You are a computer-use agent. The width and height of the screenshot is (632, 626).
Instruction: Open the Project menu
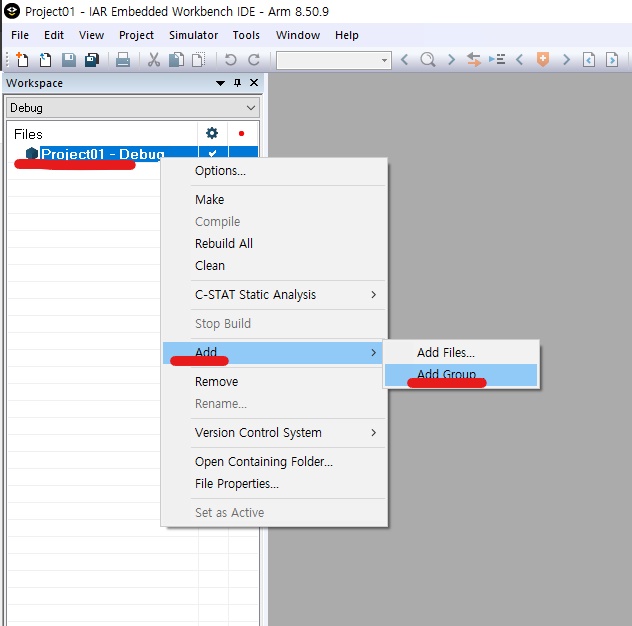coord(136,35)
